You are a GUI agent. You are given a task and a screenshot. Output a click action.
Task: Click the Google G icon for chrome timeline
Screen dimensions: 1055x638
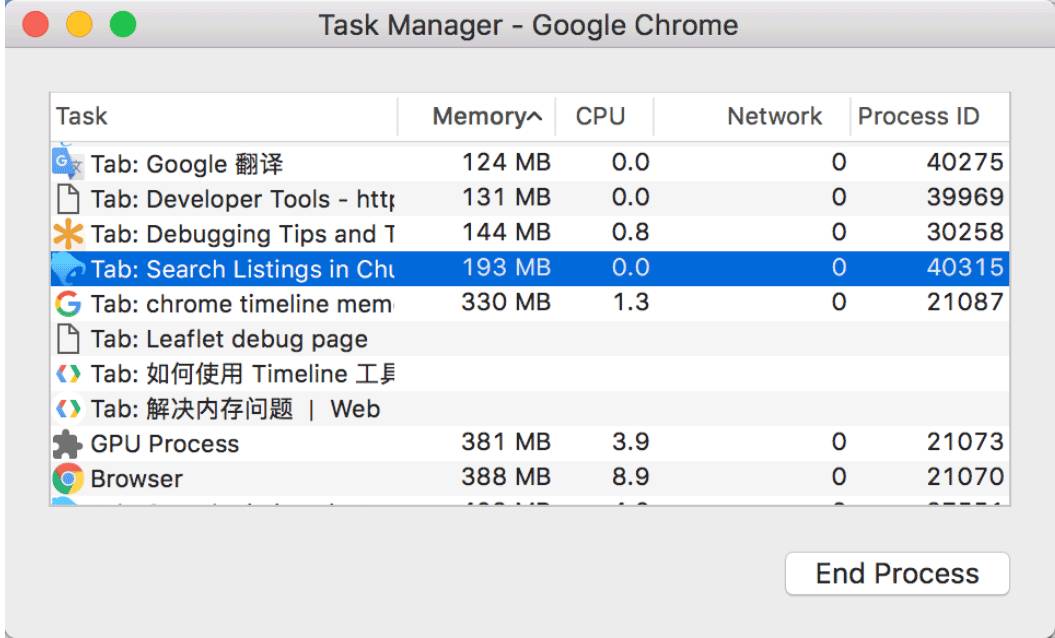click(x=66, y=304)
